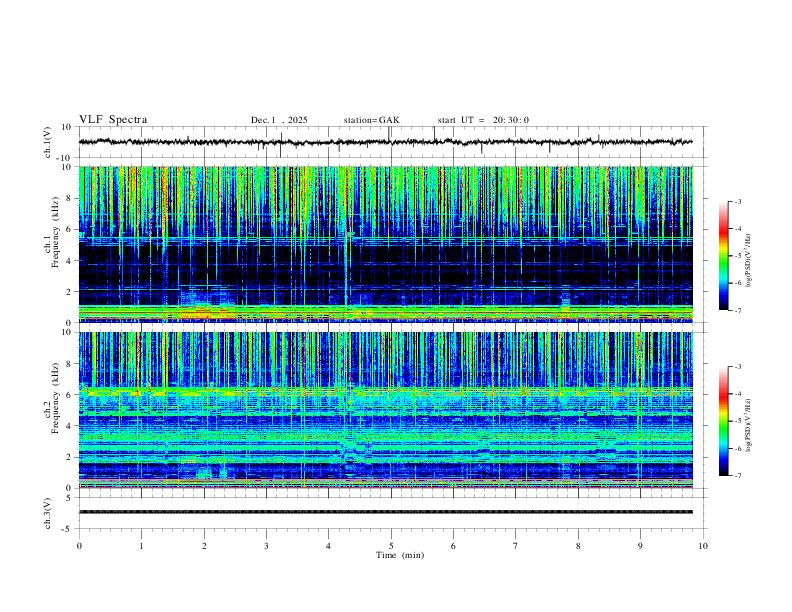Click inside the ch.1 spectrogram panel
This screenshot has width=792, height=612.
coord(385,244)
